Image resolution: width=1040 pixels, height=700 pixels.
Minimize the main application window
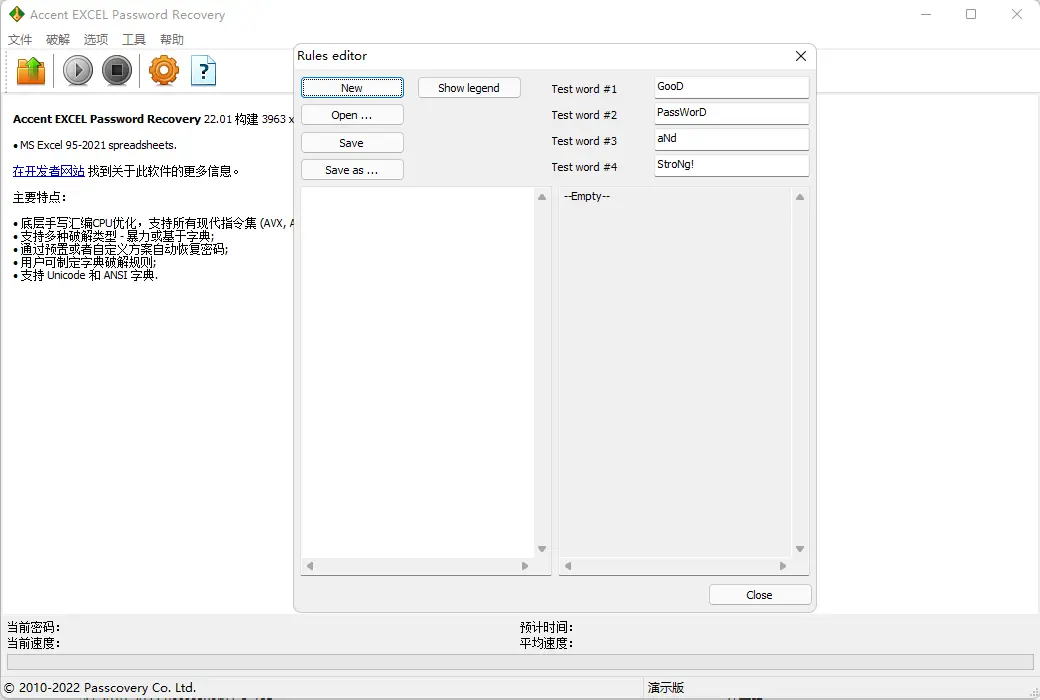click(x=926, y=14)
